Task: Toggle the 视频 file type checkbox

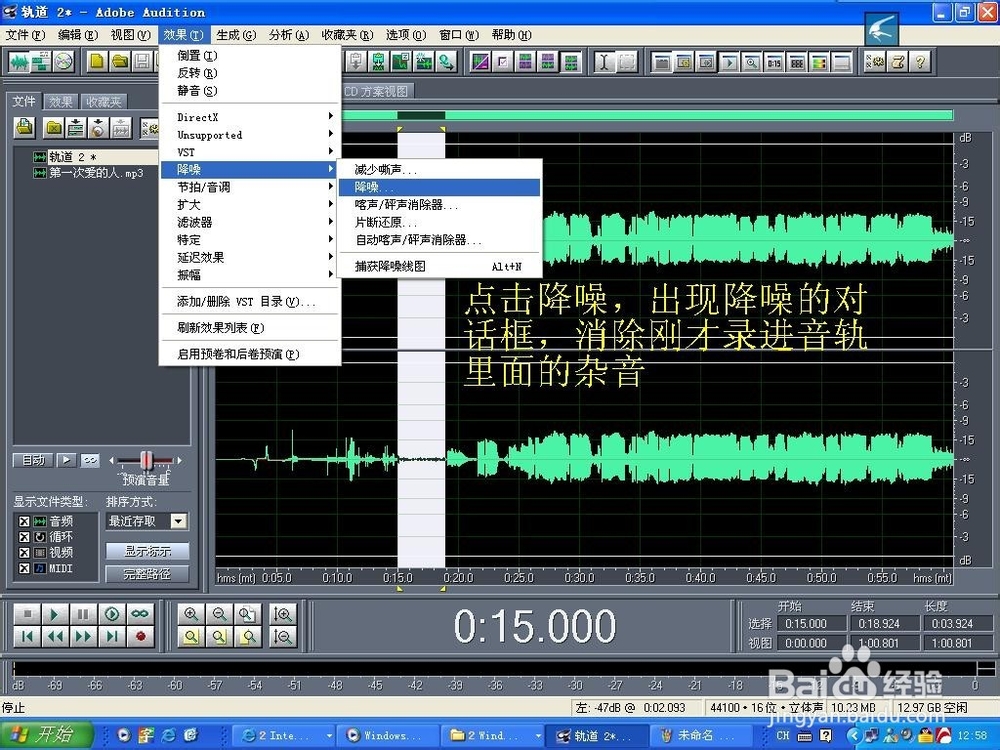Action: pyautogui.click(x=24, y=553)
